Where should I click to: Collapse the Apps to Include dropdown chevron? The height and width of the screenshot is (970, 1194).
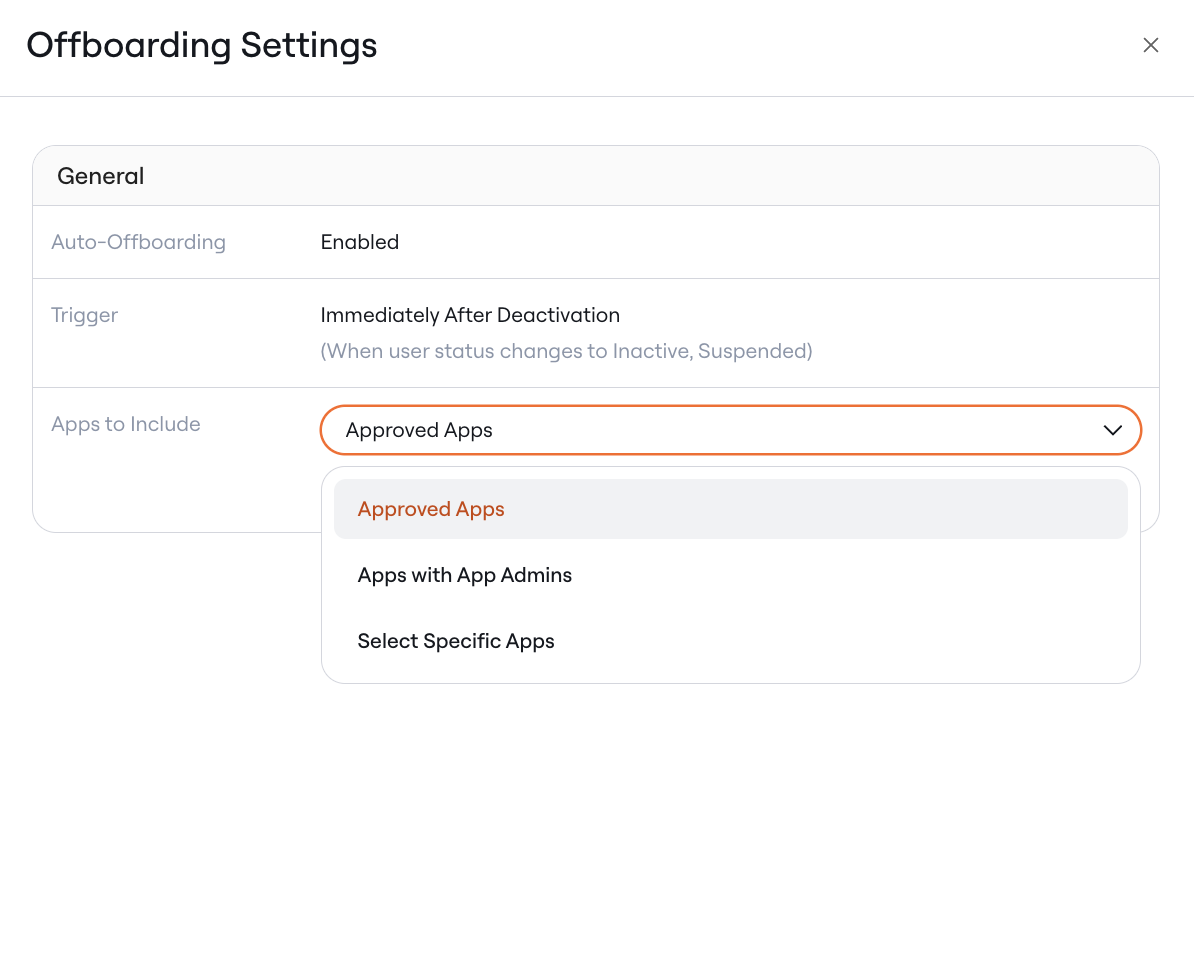click(x=1113, y=430)
